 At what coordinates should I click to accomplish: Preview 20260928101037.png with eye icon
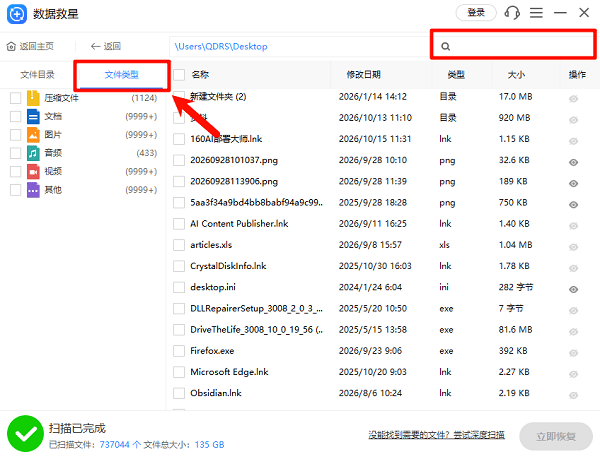[573, 162]
